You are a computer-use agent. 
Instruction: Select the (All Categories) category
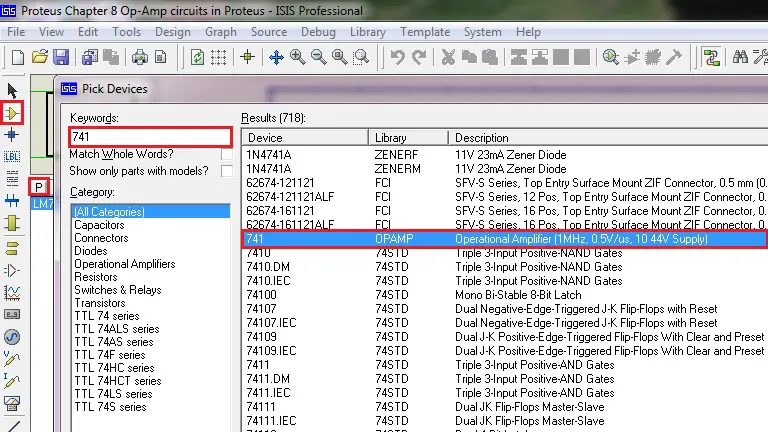pyautogui.click(x=150, y=212)
